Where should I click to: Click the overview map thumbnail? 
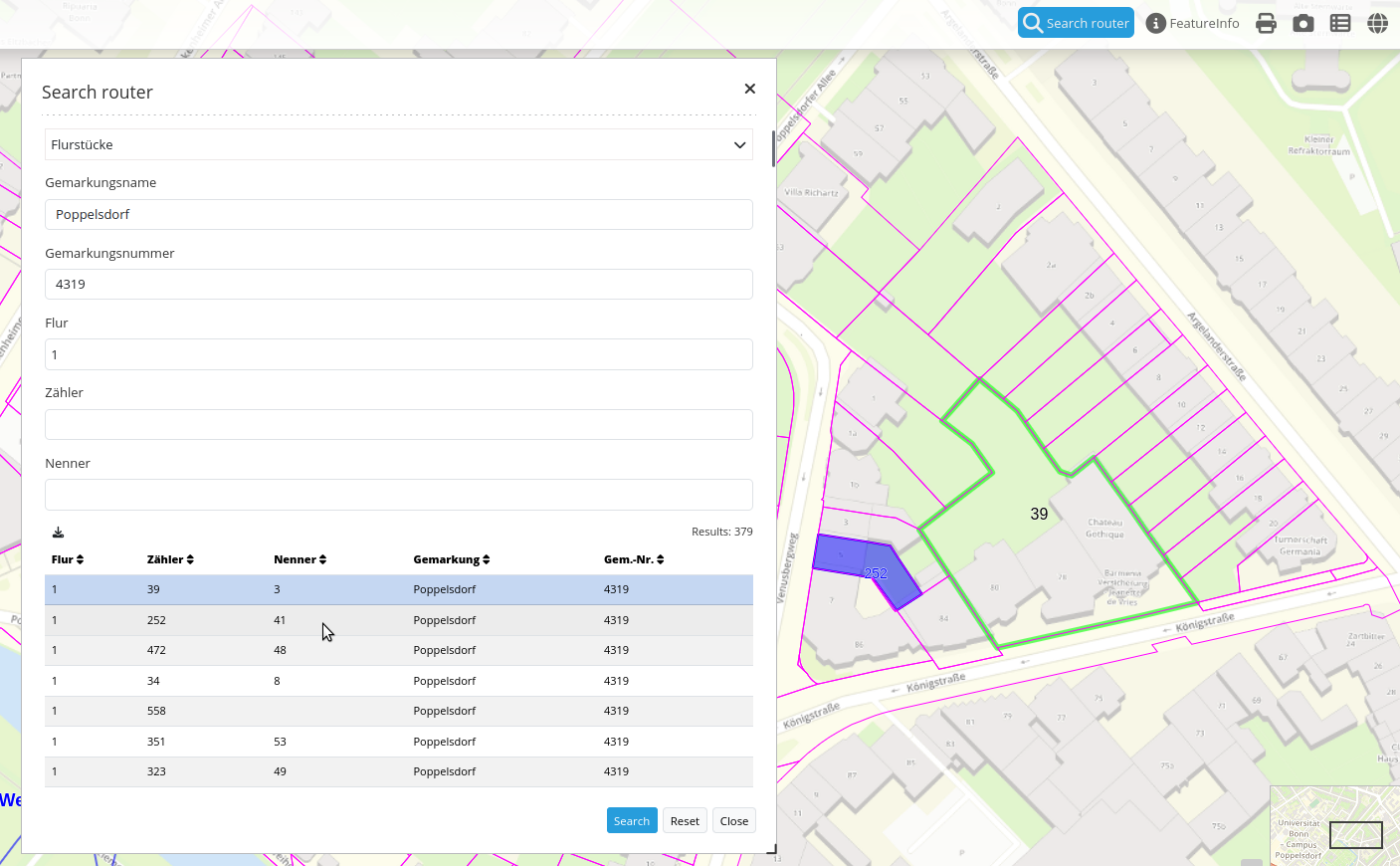coord(1333,824)
